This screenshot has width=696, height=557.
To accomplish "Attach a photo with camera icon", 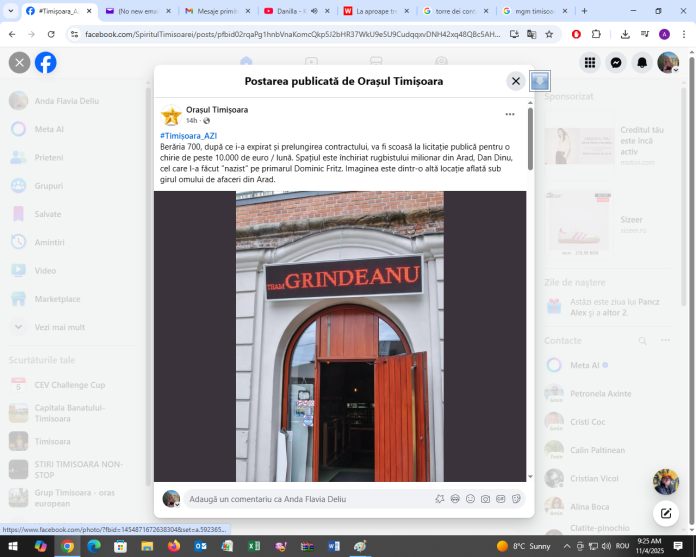I will (485, 499).
